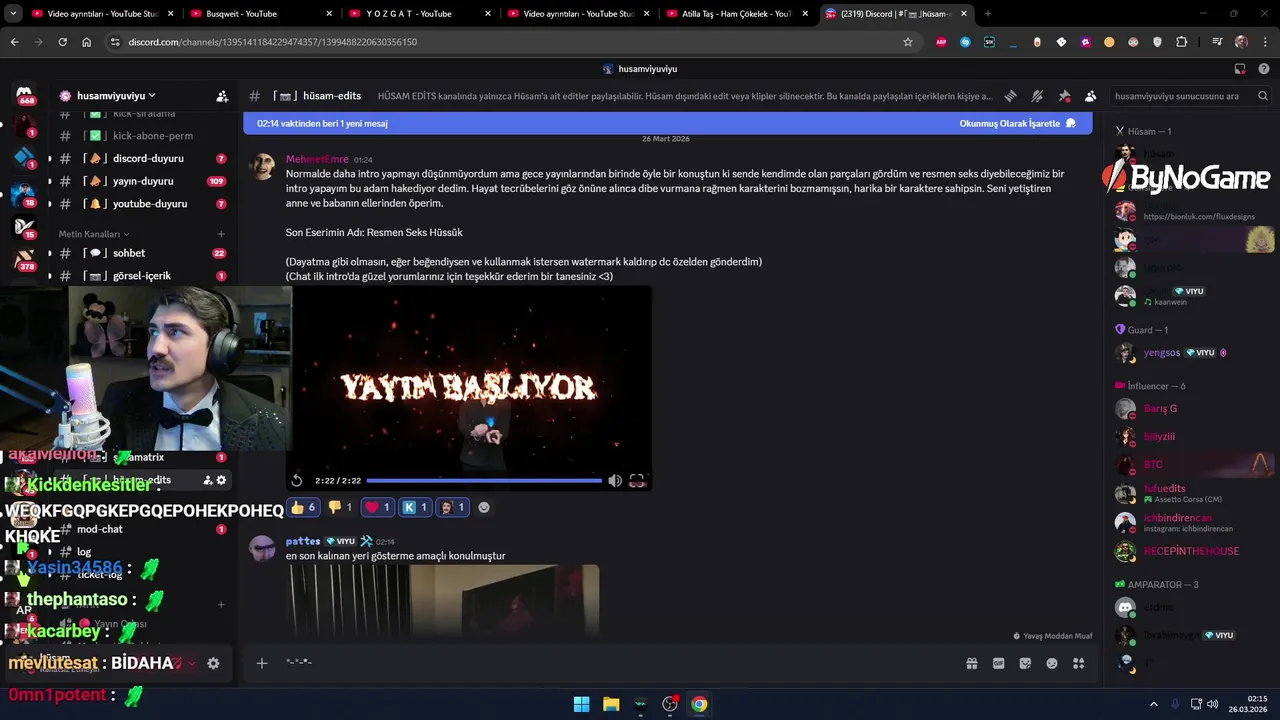Open the video in fullscreen
This screenshot has width=1280, height=720.
637,481
